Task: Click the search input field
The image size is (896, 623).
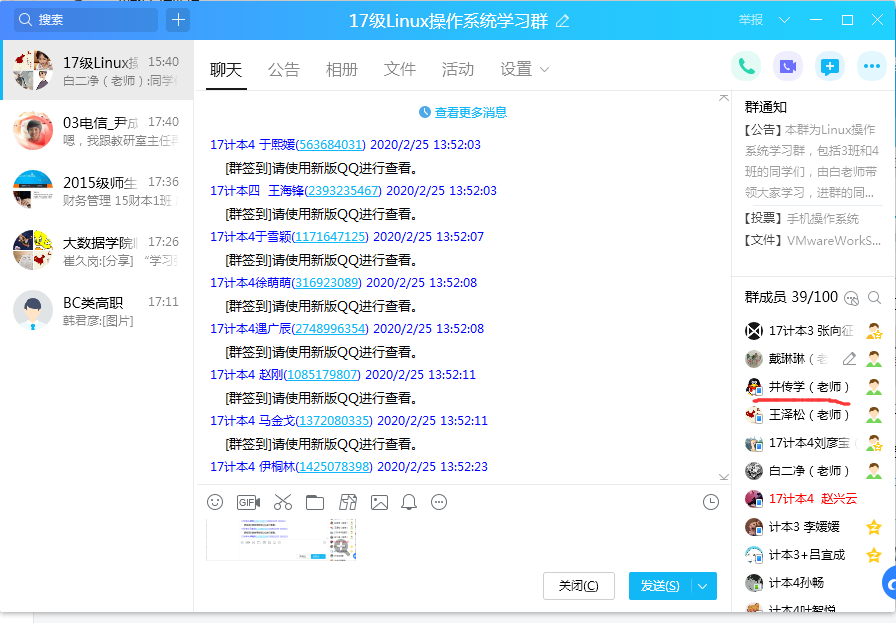Action: pyautogui.click(x=86, y=20)
